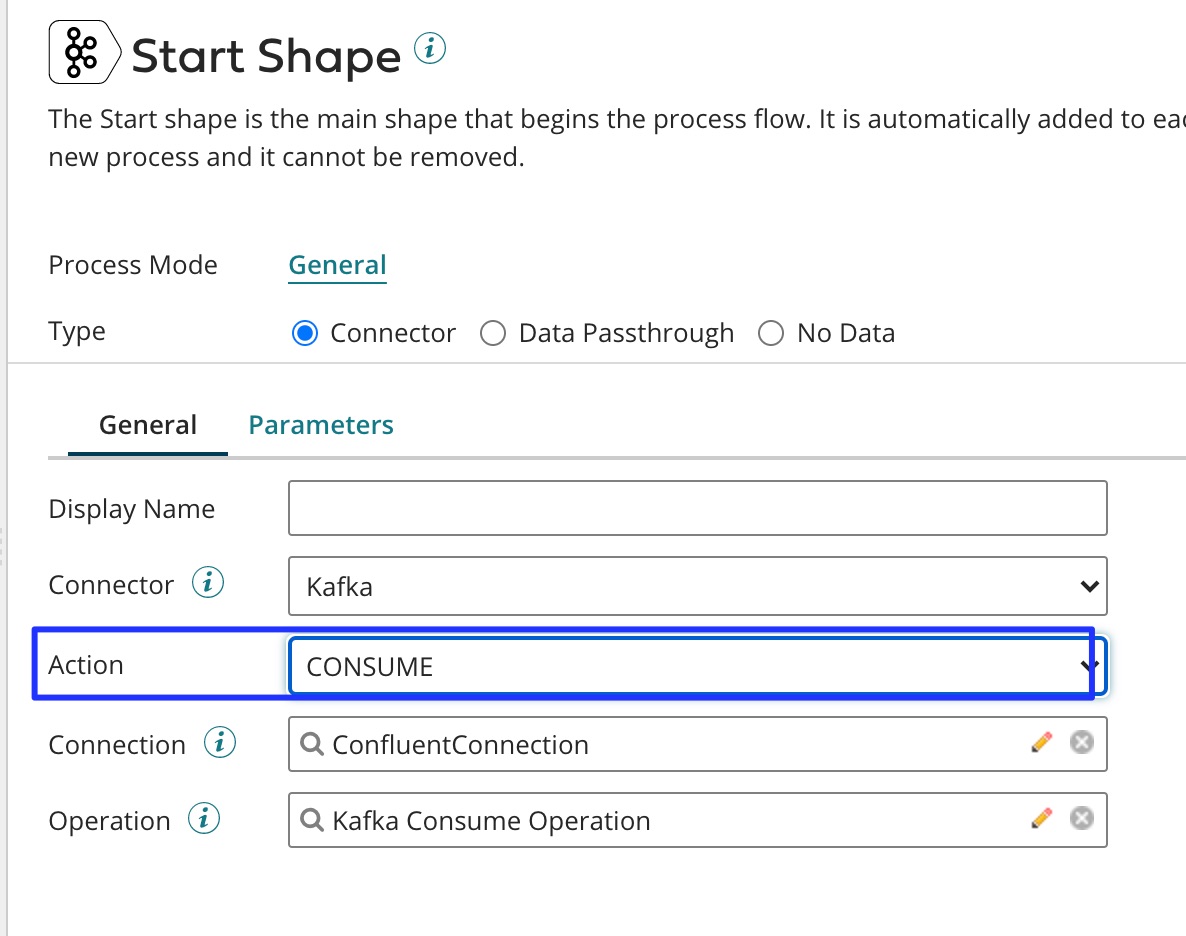
Task: Click the Operation field info icon
Action: 204,820
